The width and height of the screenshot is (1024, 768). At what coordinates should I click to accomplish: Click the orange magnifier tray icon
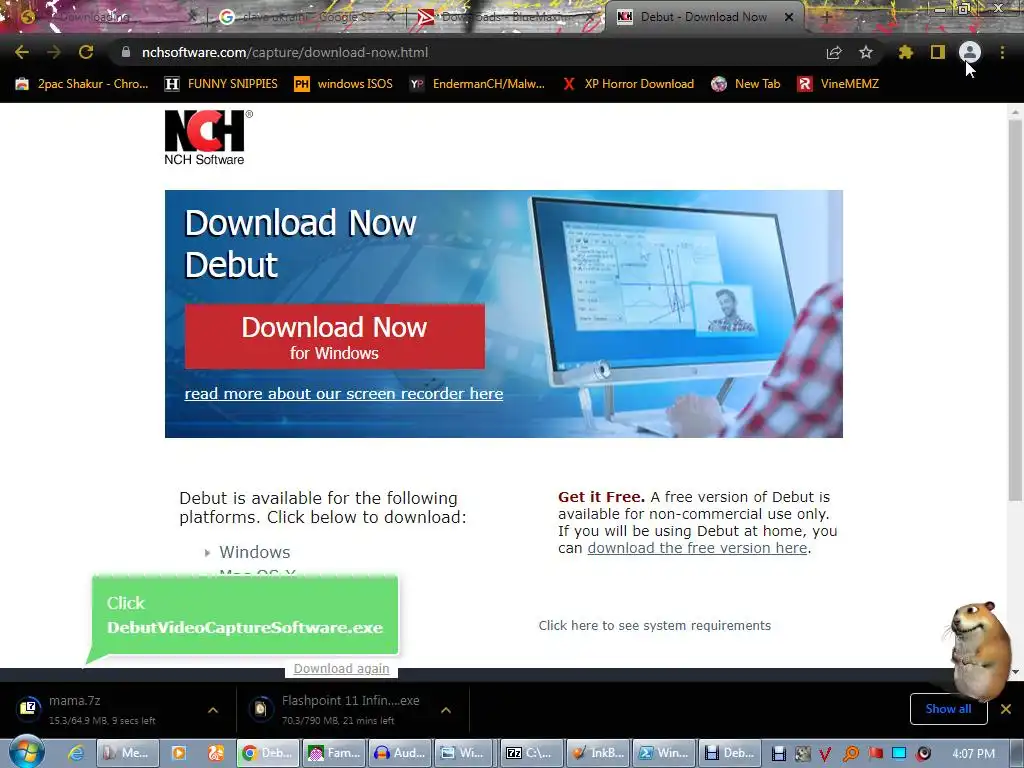coord(850,754)
